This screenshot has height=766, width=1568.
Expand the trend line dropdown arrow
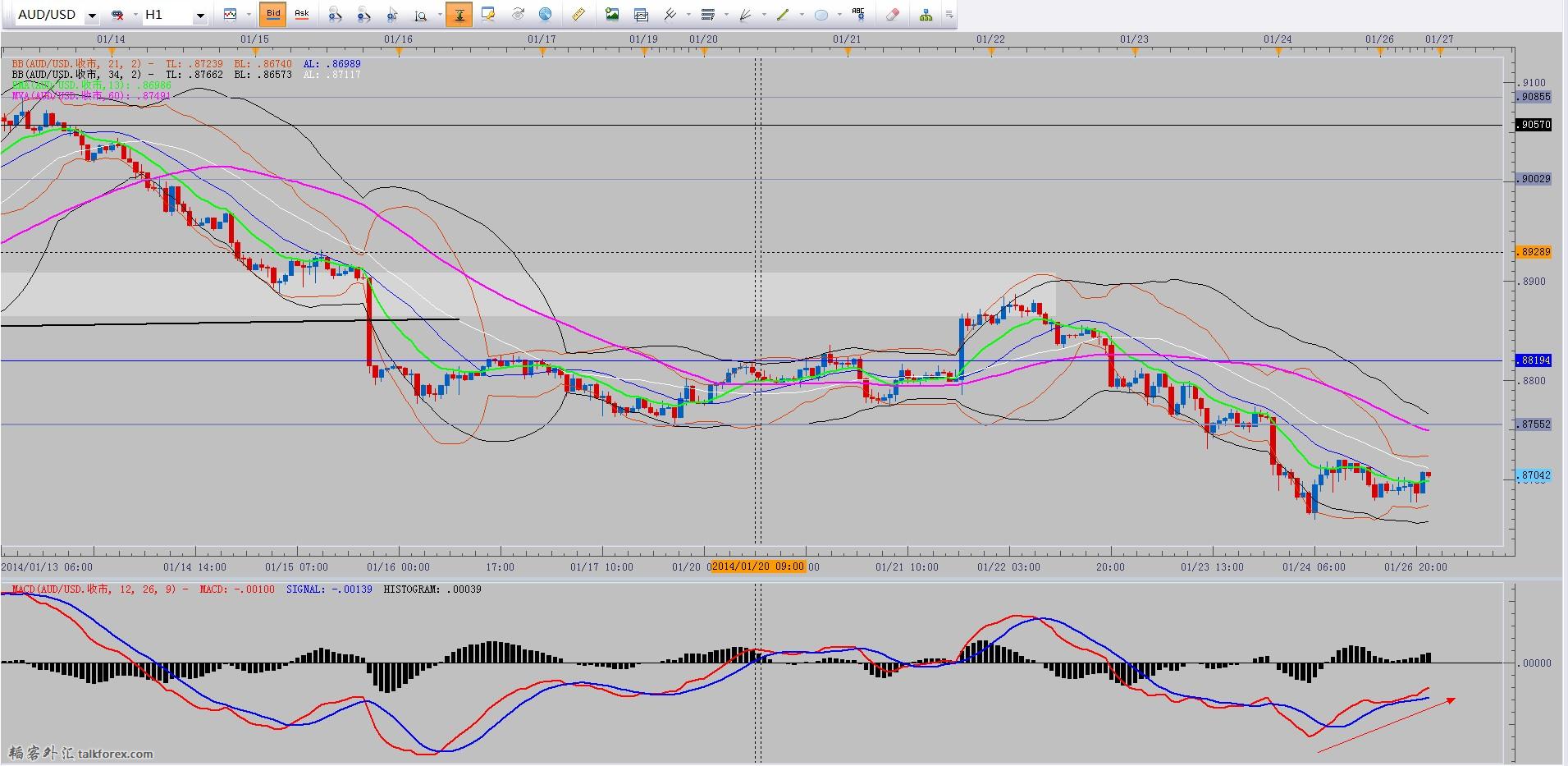point(802,15)
